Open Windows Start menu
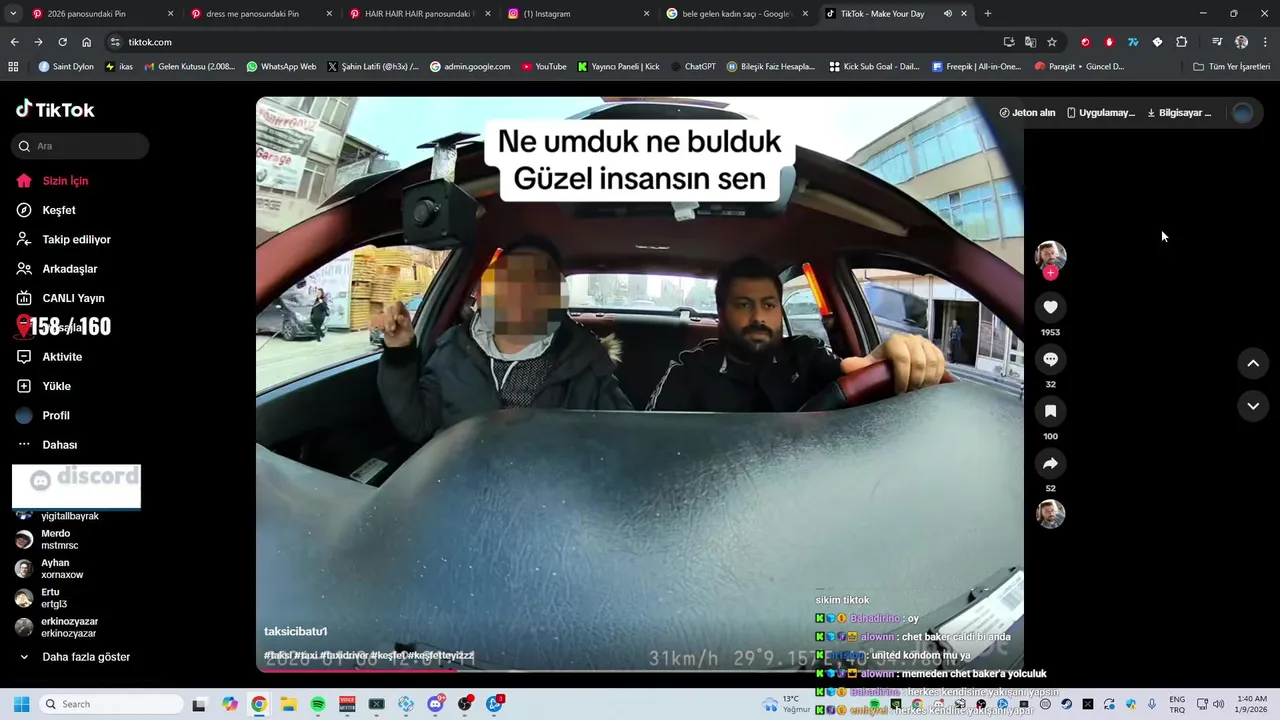Screen dimensions: 1280x720 21,704
